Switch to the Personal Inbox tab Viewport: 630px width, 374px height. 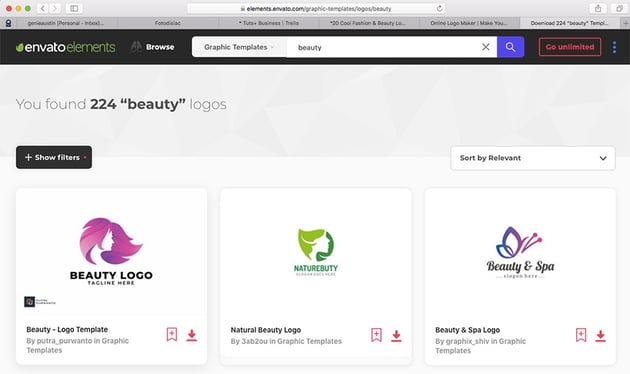(x=67, y=23)
